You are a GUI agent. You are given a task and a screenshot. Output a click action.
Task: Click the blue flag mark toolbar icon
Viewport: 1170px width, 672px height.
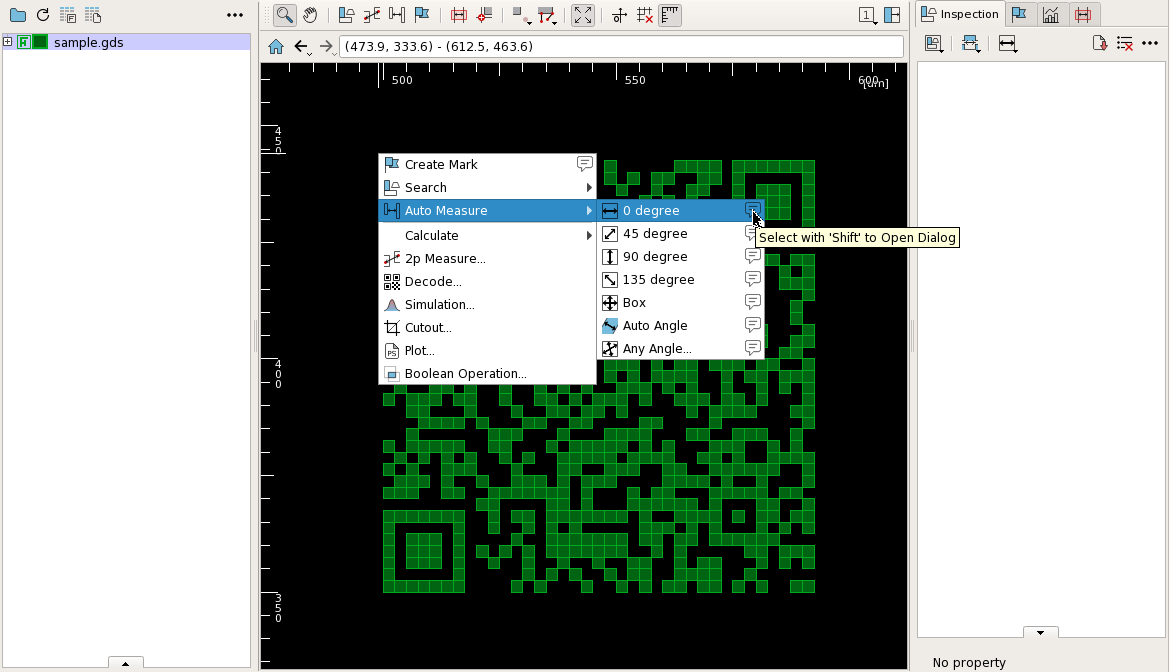(x=422, y=15)
